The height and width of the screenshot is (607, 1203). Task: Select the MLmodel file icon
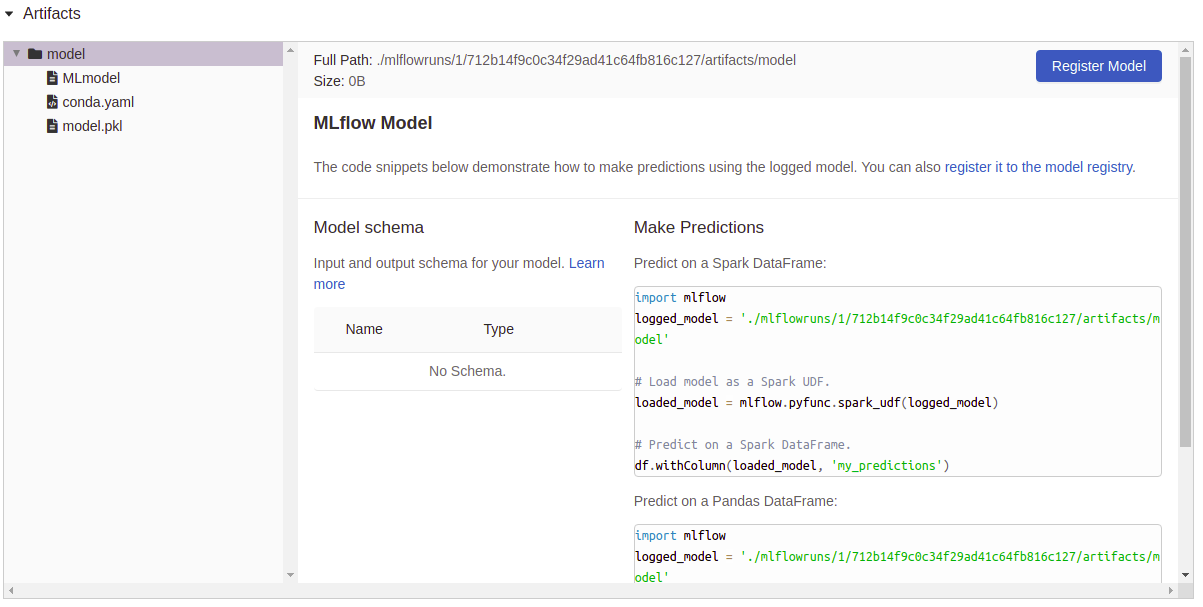pyautogui.click(x=52, y=78)
